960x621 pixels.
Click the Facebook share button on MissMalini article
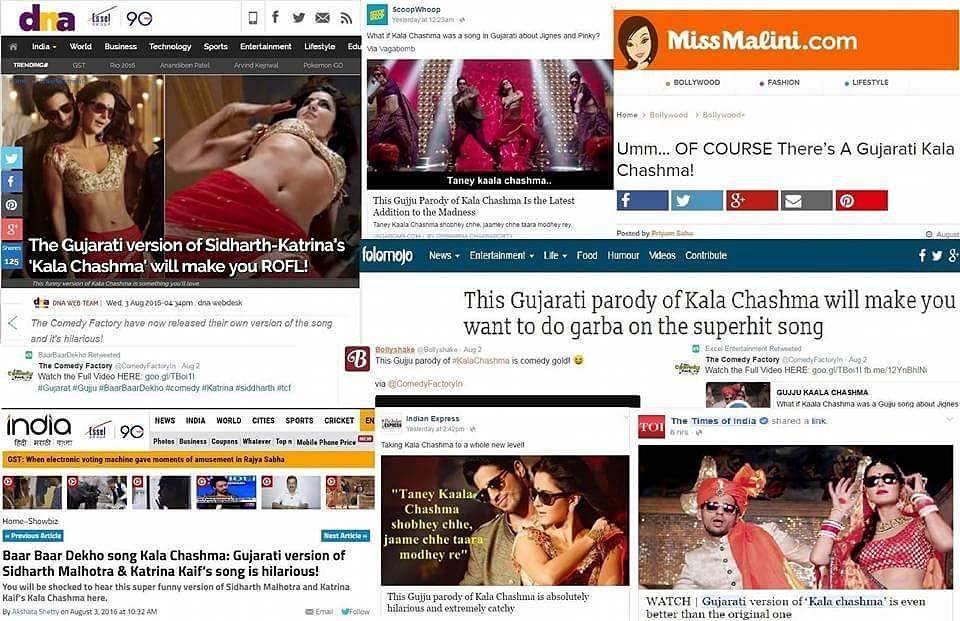642,200
